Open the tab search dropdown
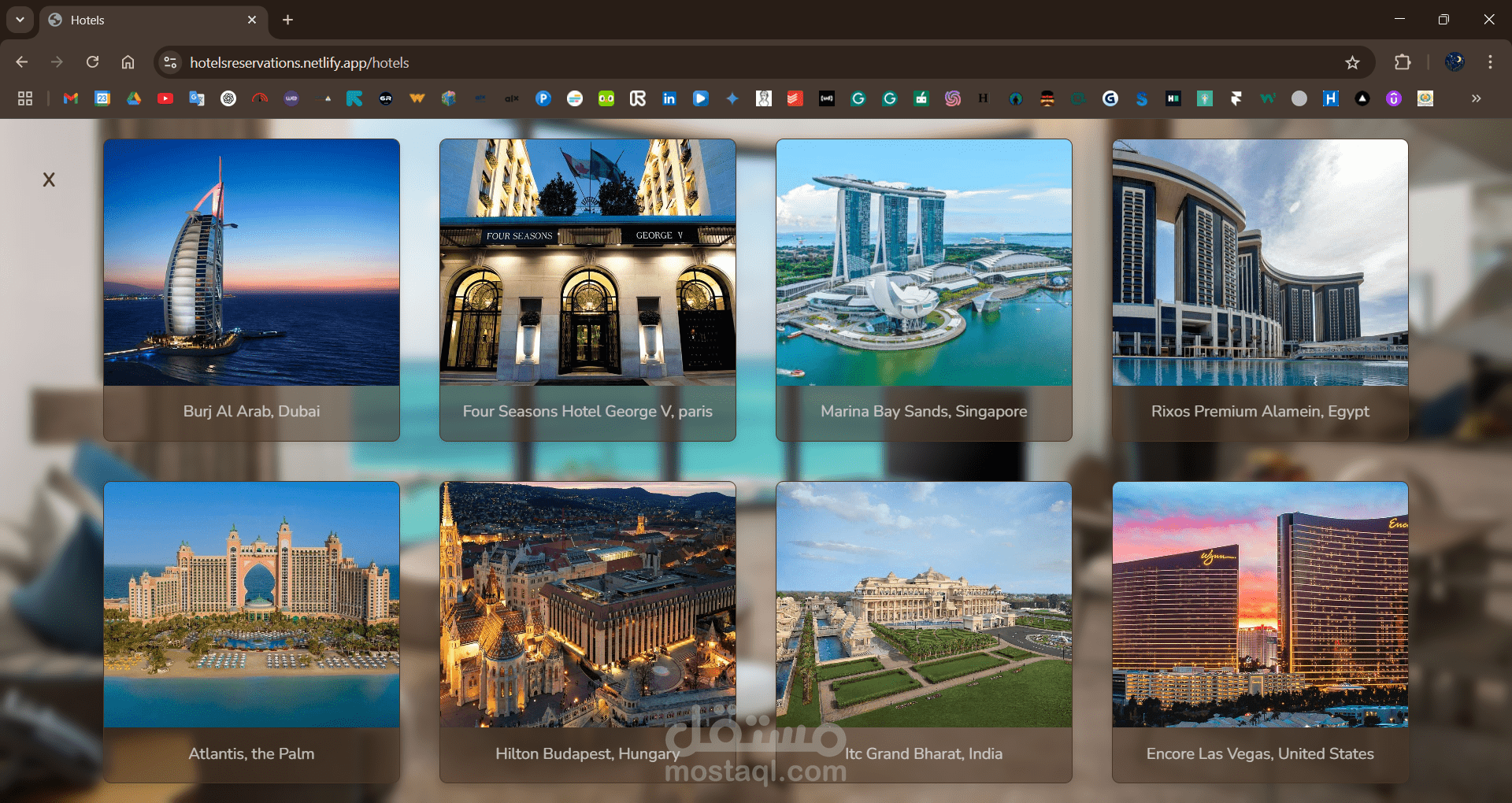The width and height of the screenshot is (1512, 803). pyautogui.click(x=20, y=20)
